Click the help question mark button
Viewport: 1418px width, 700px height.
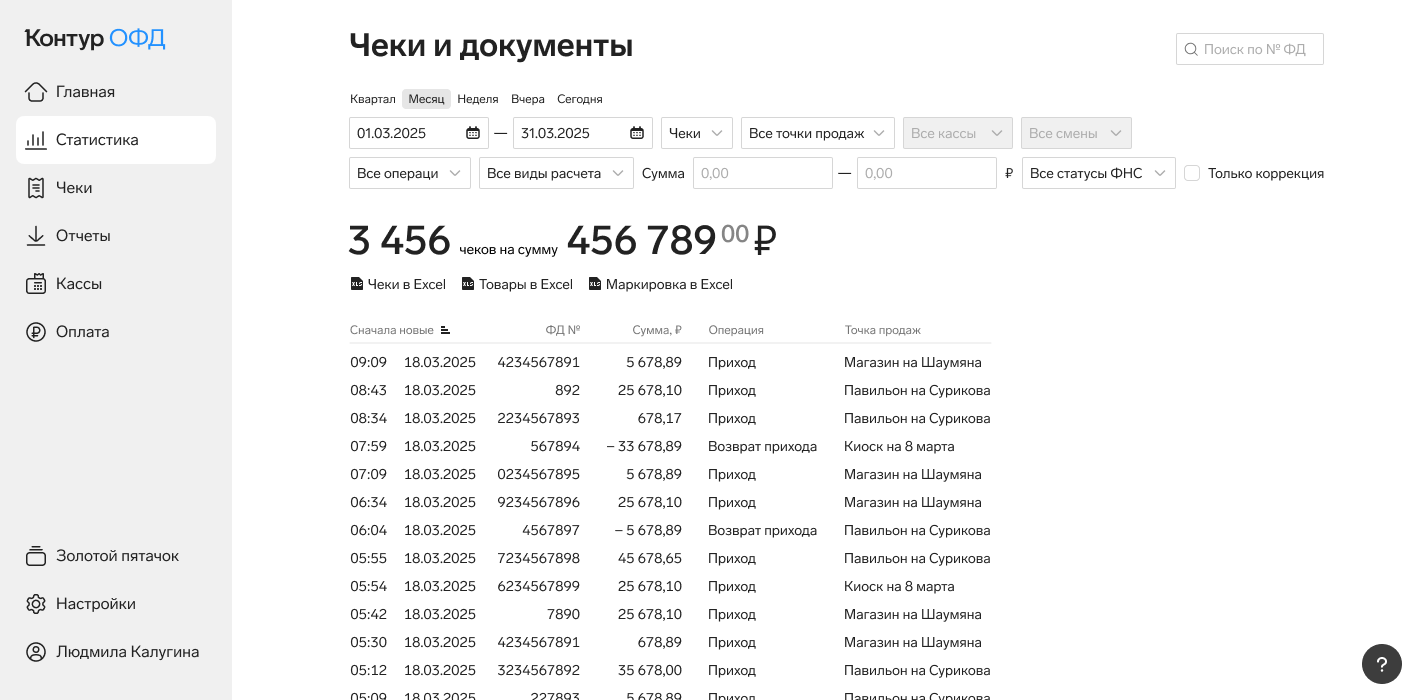pos(1382,664)
